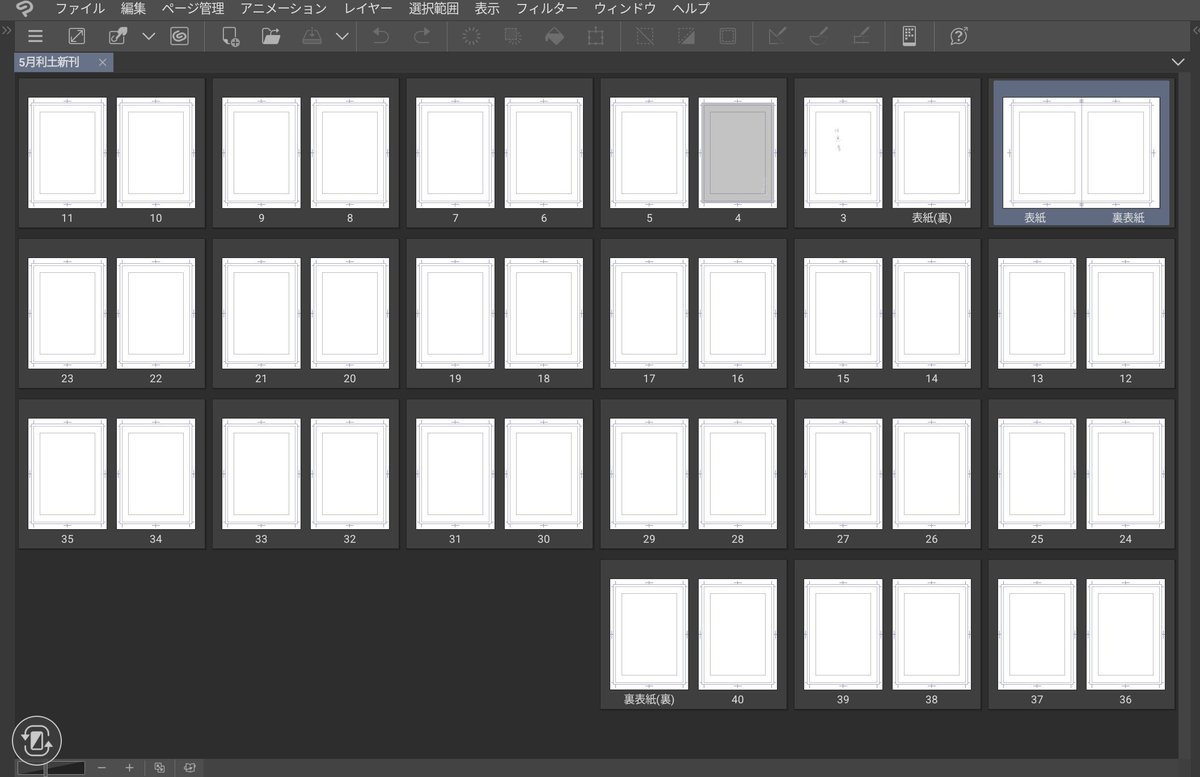Open the hamburger menu in the command bar
1200x777 pixels.
tap(35, 36)
